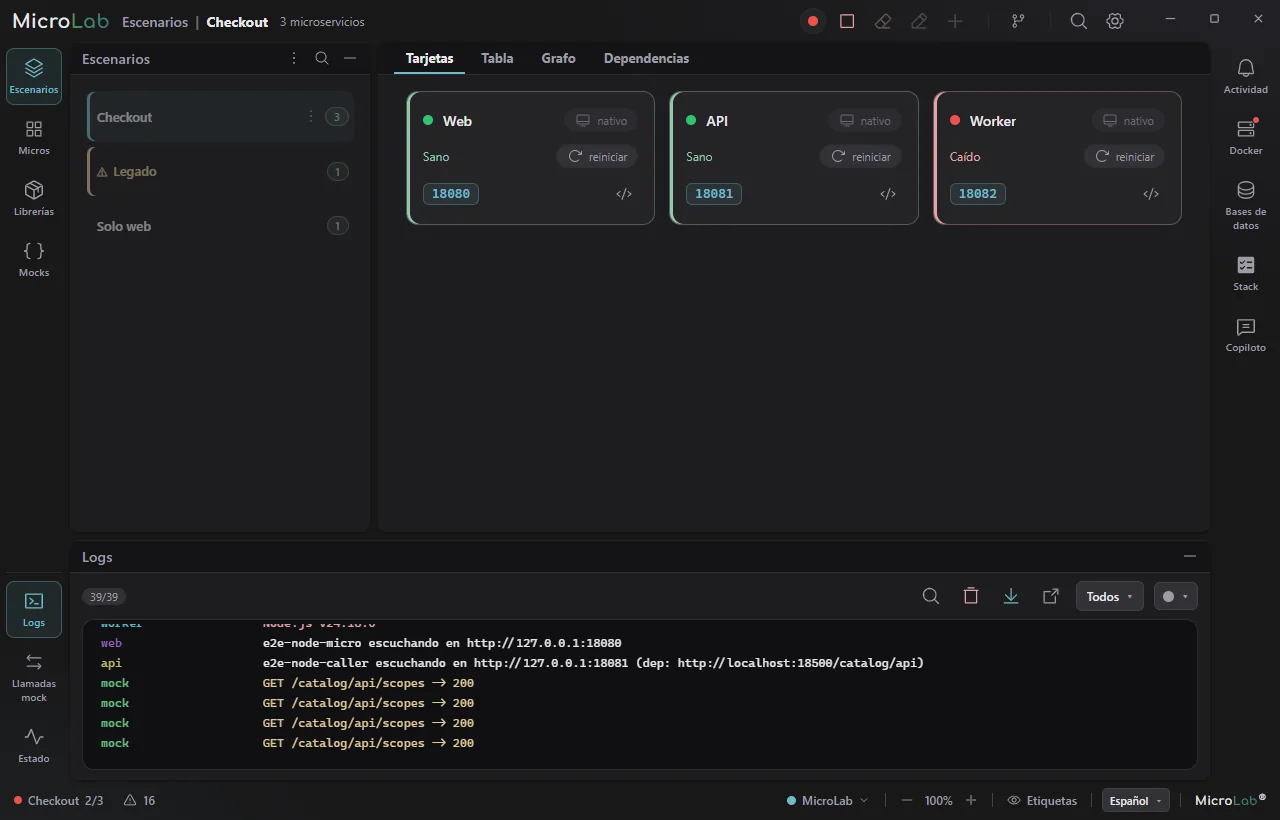Open settings gear in top toolbar

(1115, 21)
